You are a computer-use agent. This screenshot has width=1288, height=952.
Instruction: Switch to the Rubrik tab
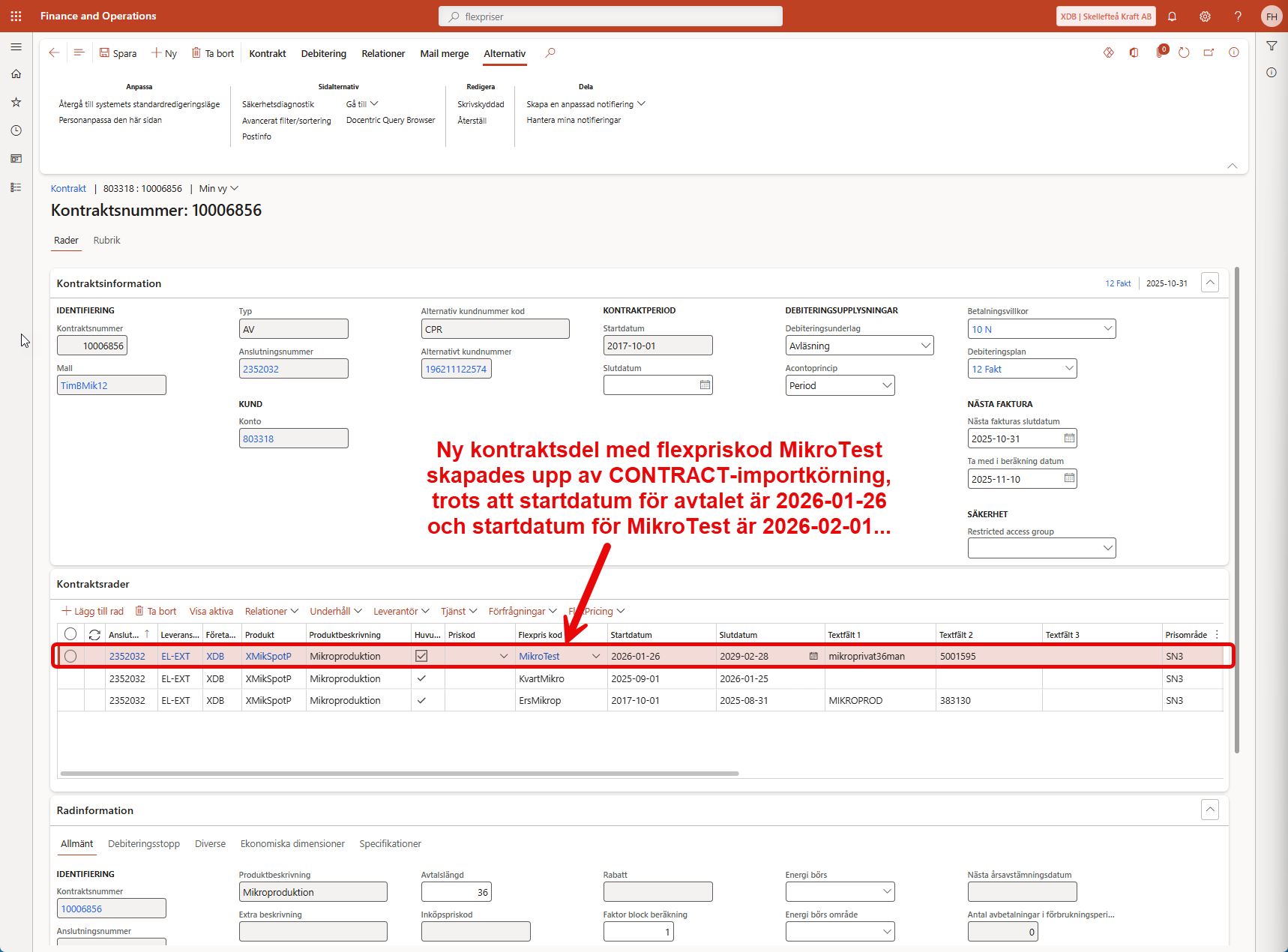pos(106,241)
